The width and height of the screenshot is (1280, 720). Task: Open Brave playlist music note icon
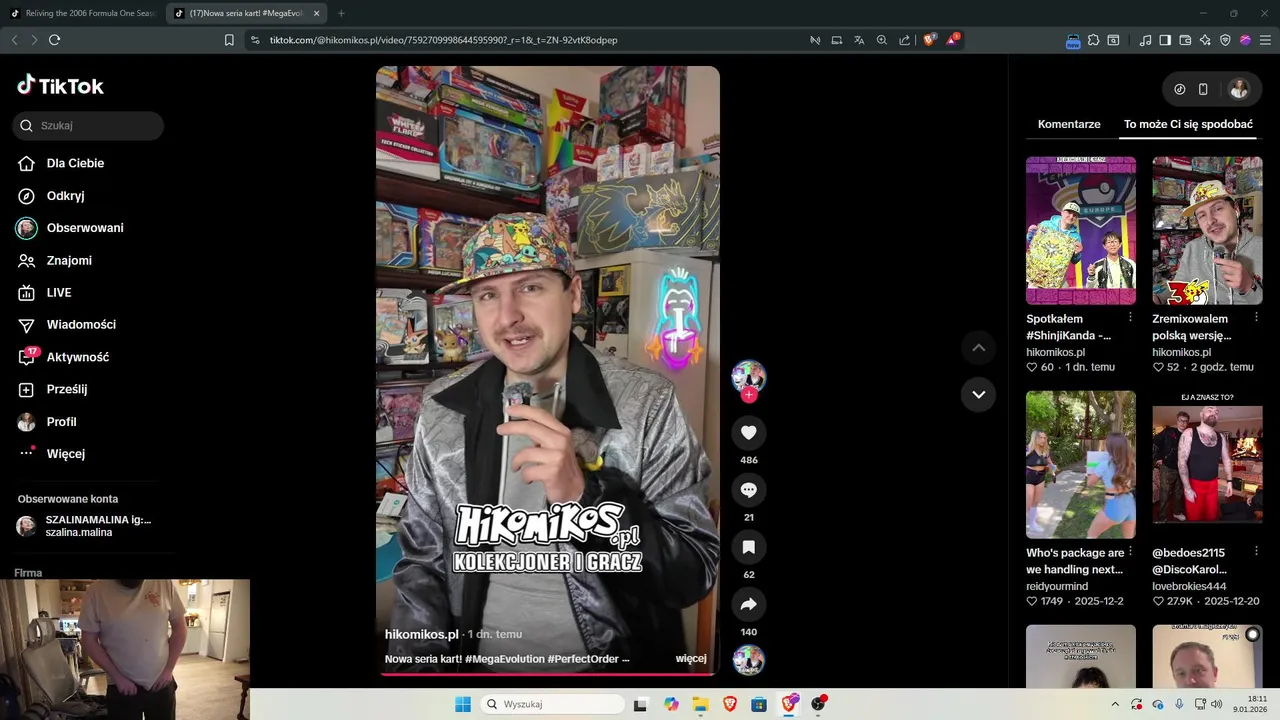coord(1145,40)
